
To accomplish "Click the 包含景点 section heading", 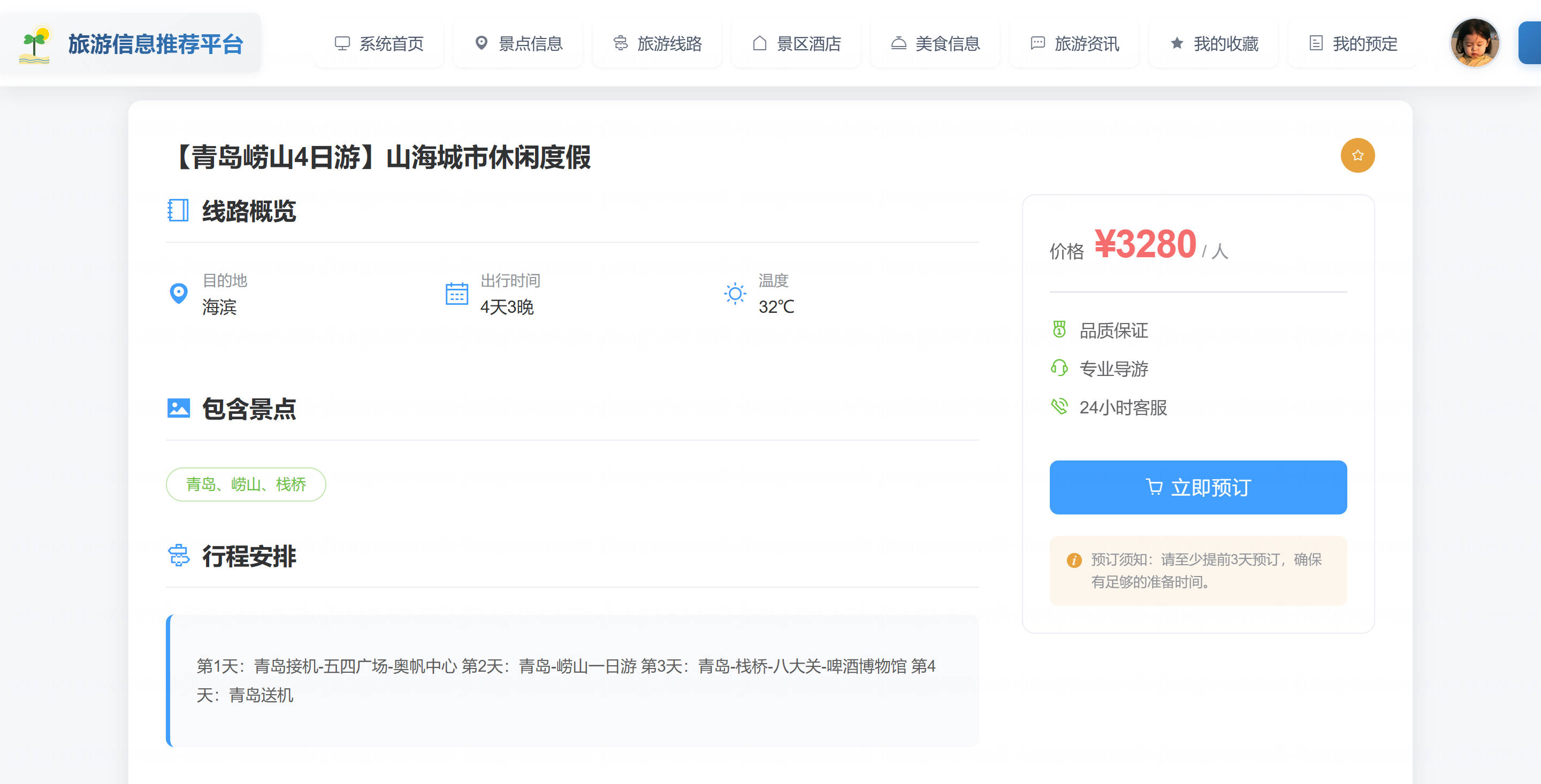I will tap(249, 409).
